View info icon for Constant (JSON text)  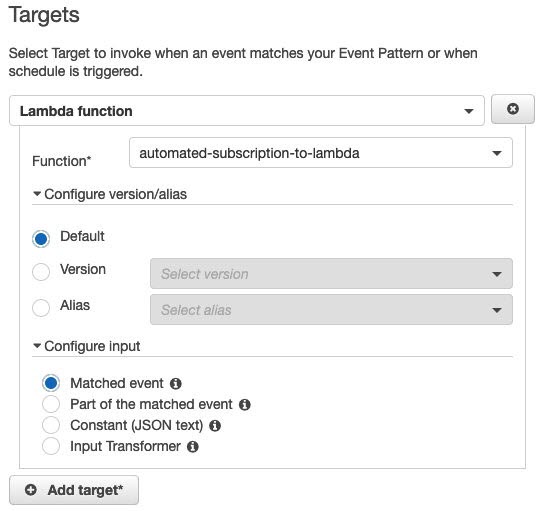tap(215, 426)
